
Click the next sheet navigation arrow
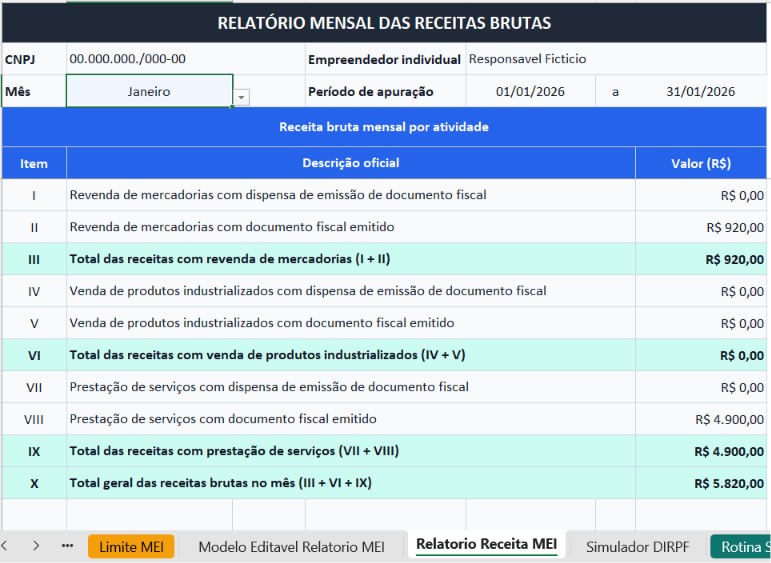tap(36, 545)
